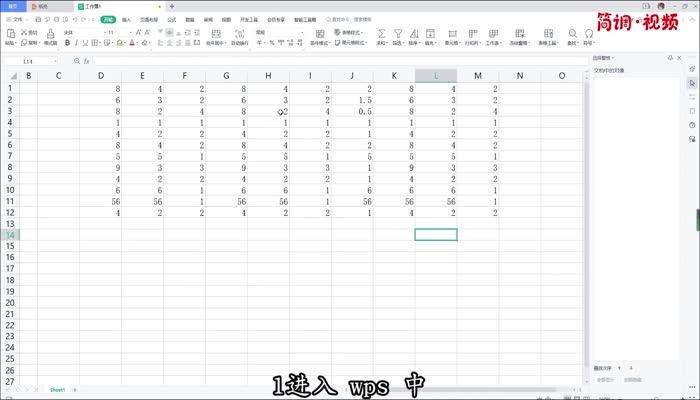Open the Data ribbon tab
Viewport: 700px width, 400px height.
pos(190,20)
